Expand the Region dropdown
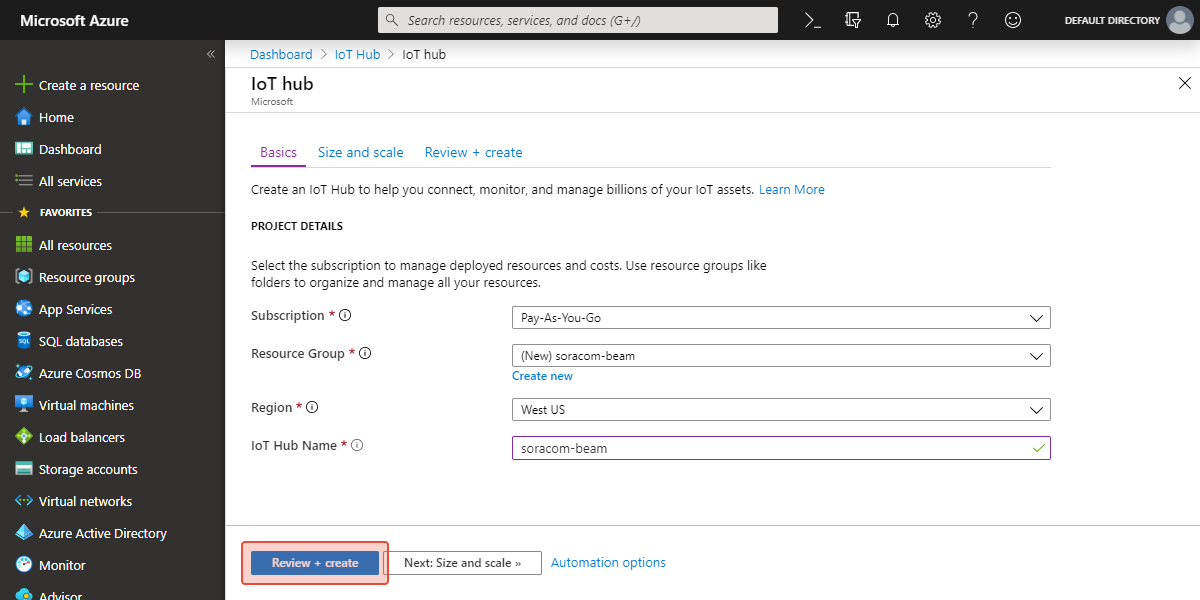The height and width of the screenshot is (600, 1200). [780, 410]
